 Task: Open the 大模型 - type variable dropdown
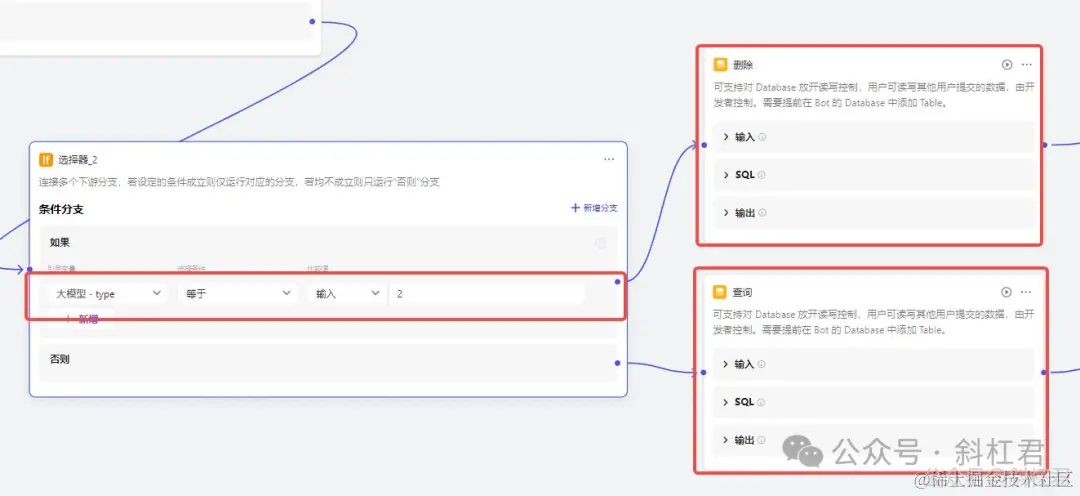pyautogui.click(x=108, y=293)
